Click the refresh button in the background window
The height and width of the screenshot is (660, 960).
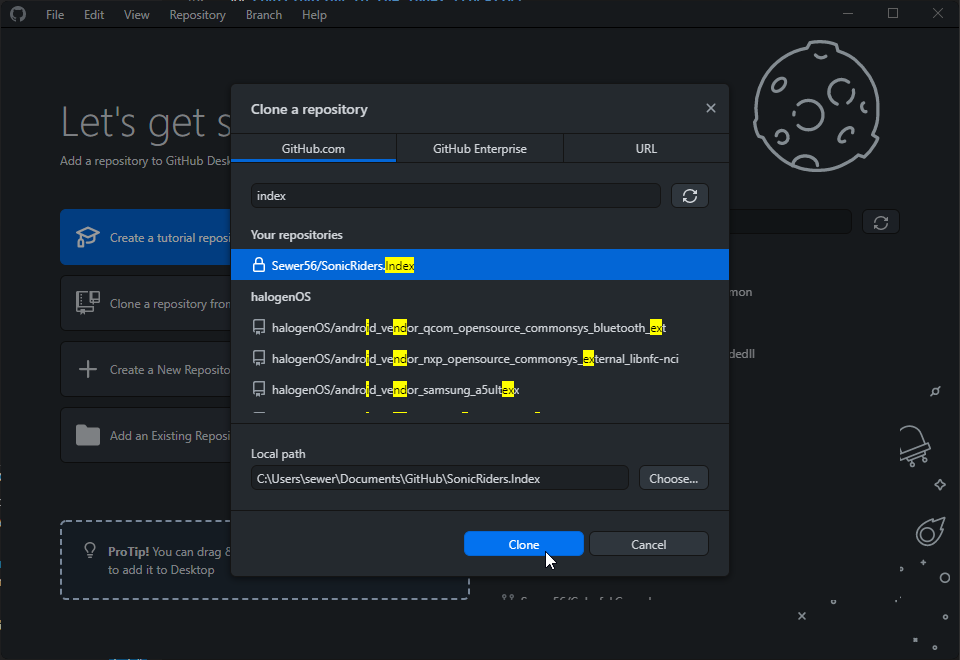[881, 222]
